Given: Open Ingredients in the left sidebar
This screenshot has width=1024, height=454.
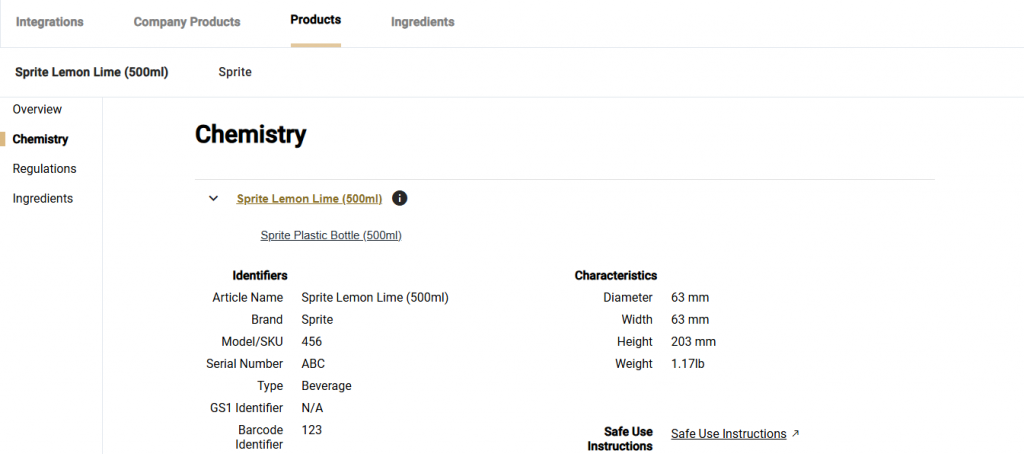Looking at the screenshot, I should click(x=42, y=198).
